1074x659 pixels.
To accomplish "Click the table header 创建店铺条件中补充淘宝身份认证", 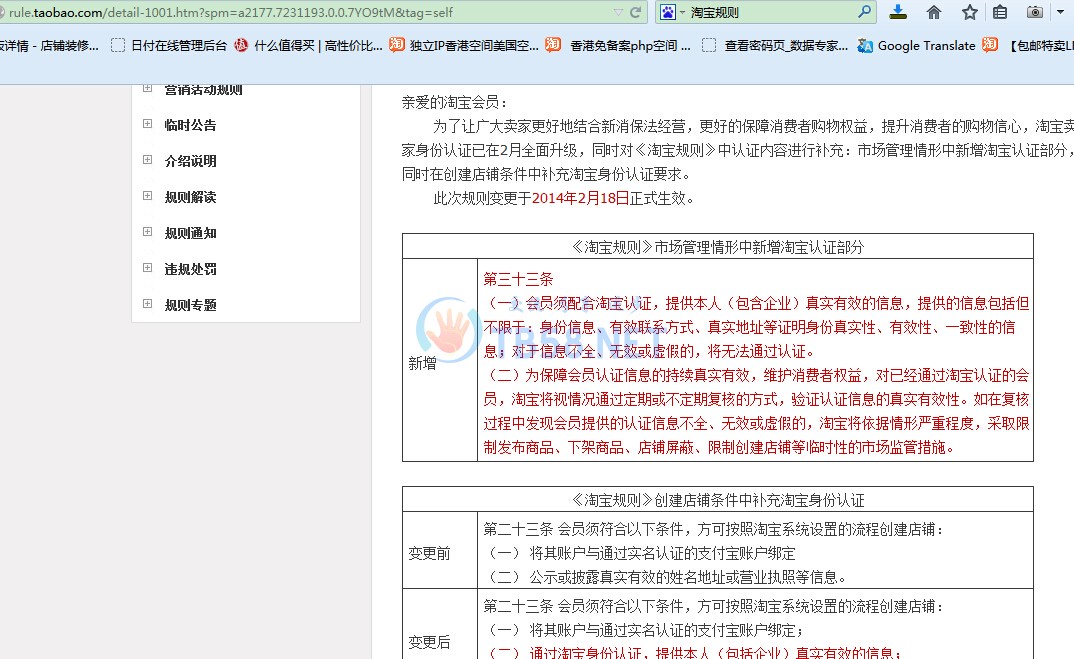I will [718, 500].
